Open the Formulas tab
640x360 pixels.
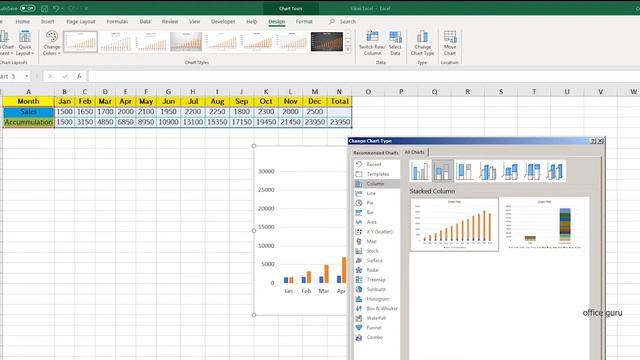click(x=117, y=21)
